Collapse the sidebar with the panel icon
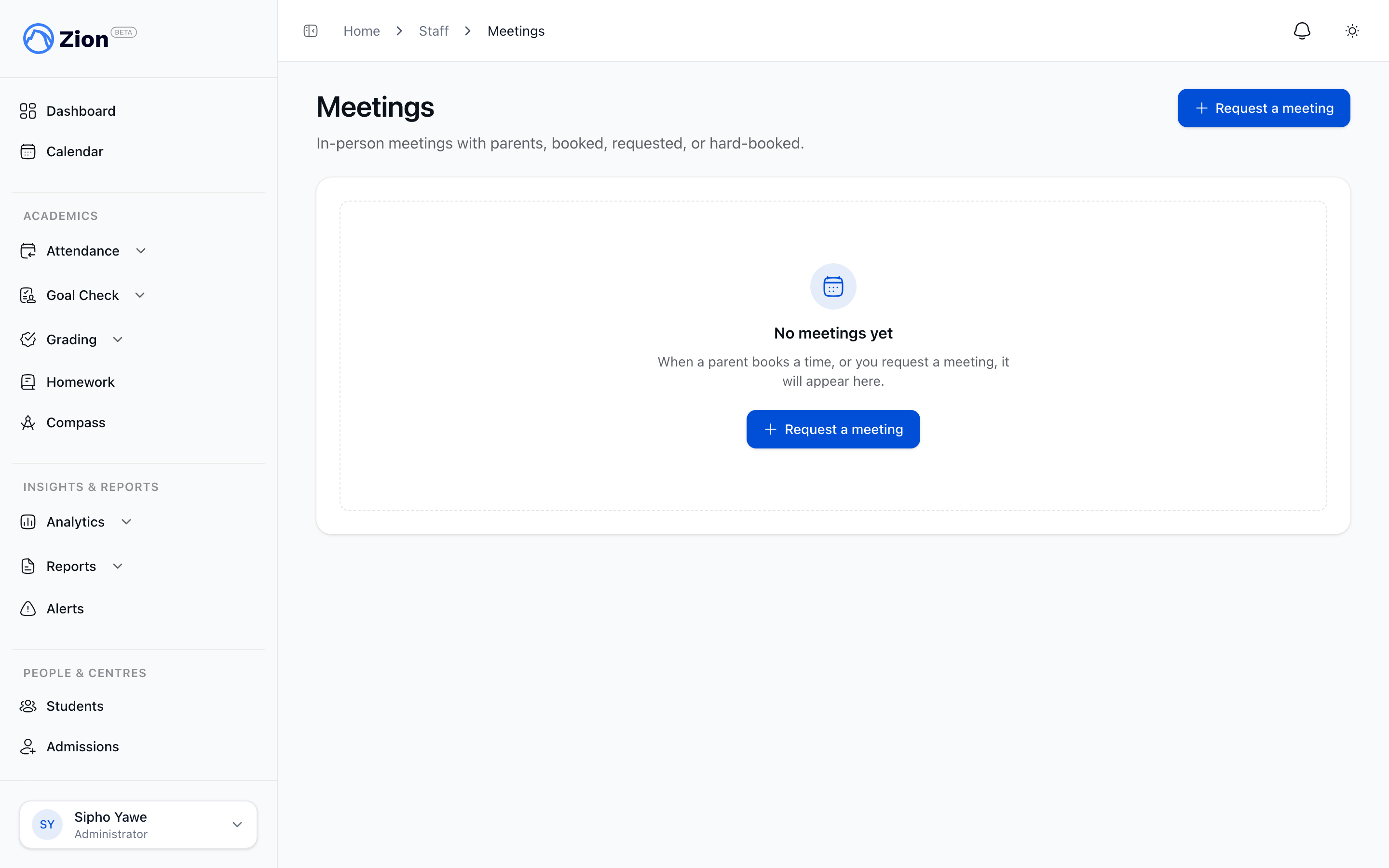The height and width of the screenshot is (868, 1389). pos(311,31)
